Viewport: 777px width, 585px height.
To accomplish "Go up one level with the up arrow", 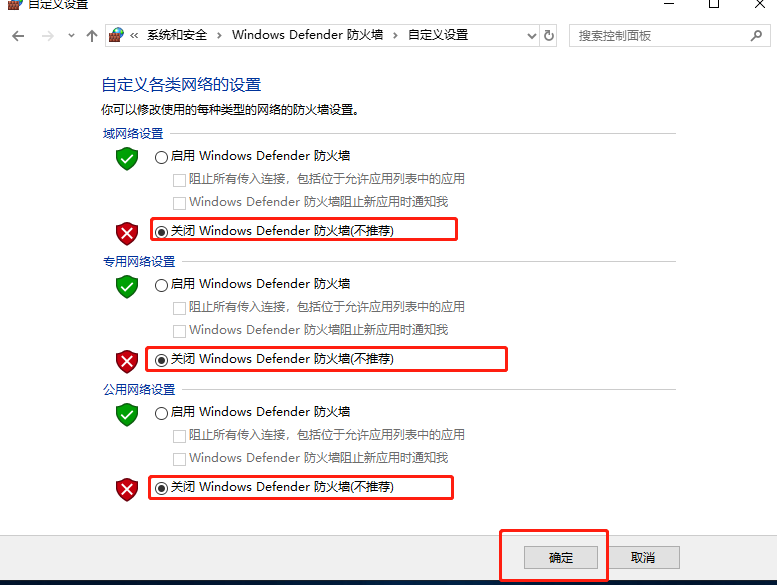I will pyautogui.click(x=92, y=36).
